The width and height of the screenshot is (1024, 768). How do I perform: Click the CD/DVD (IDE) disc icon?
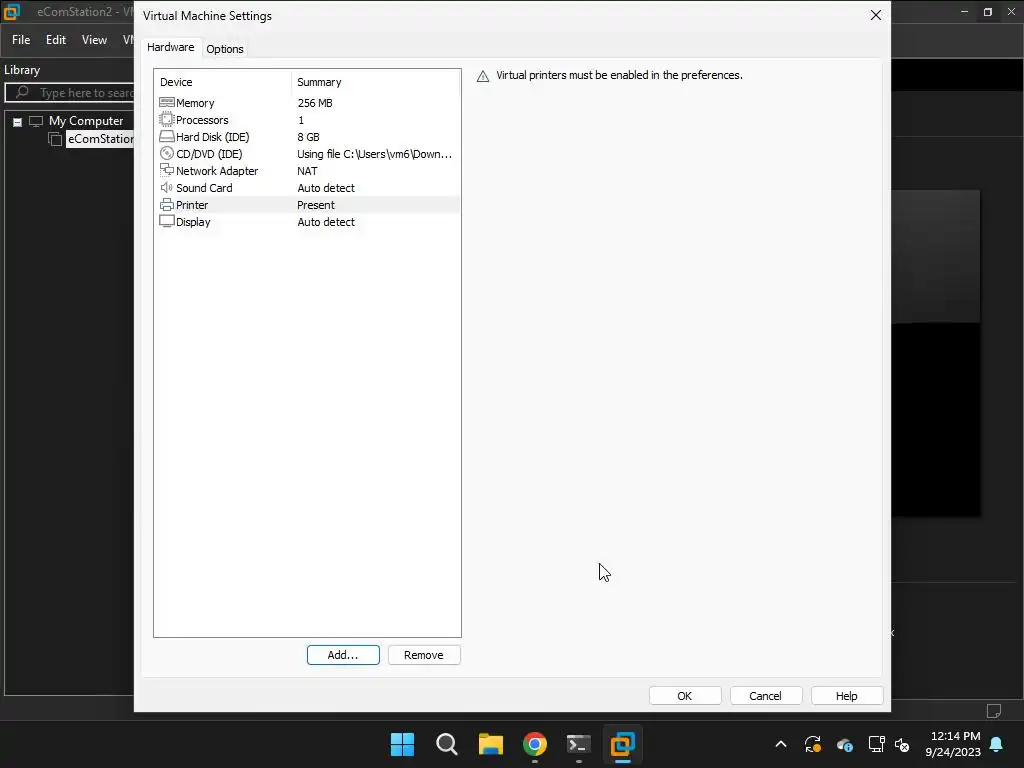click(167, 153)
